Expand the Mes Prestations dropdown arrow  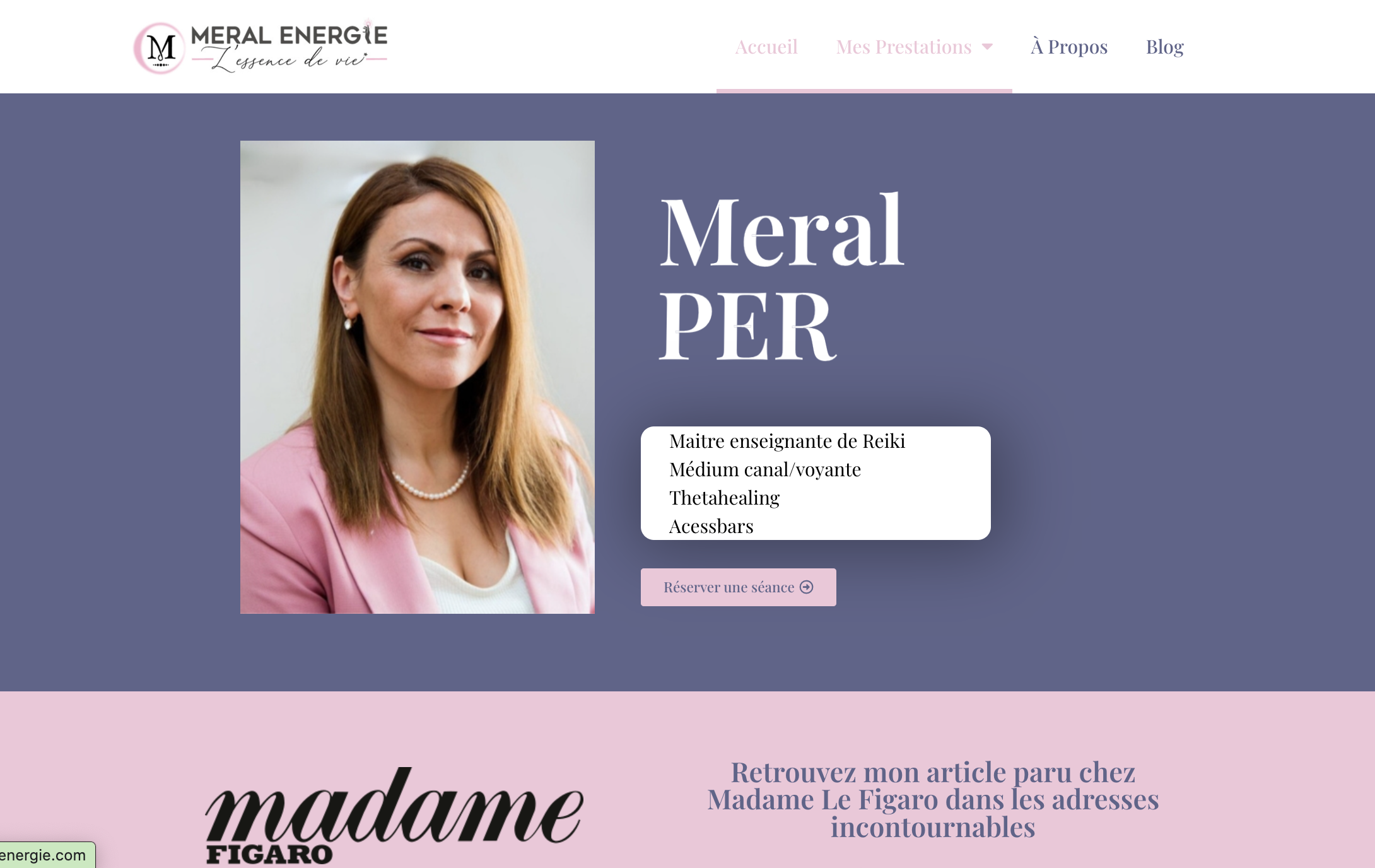tap(988, 47)
